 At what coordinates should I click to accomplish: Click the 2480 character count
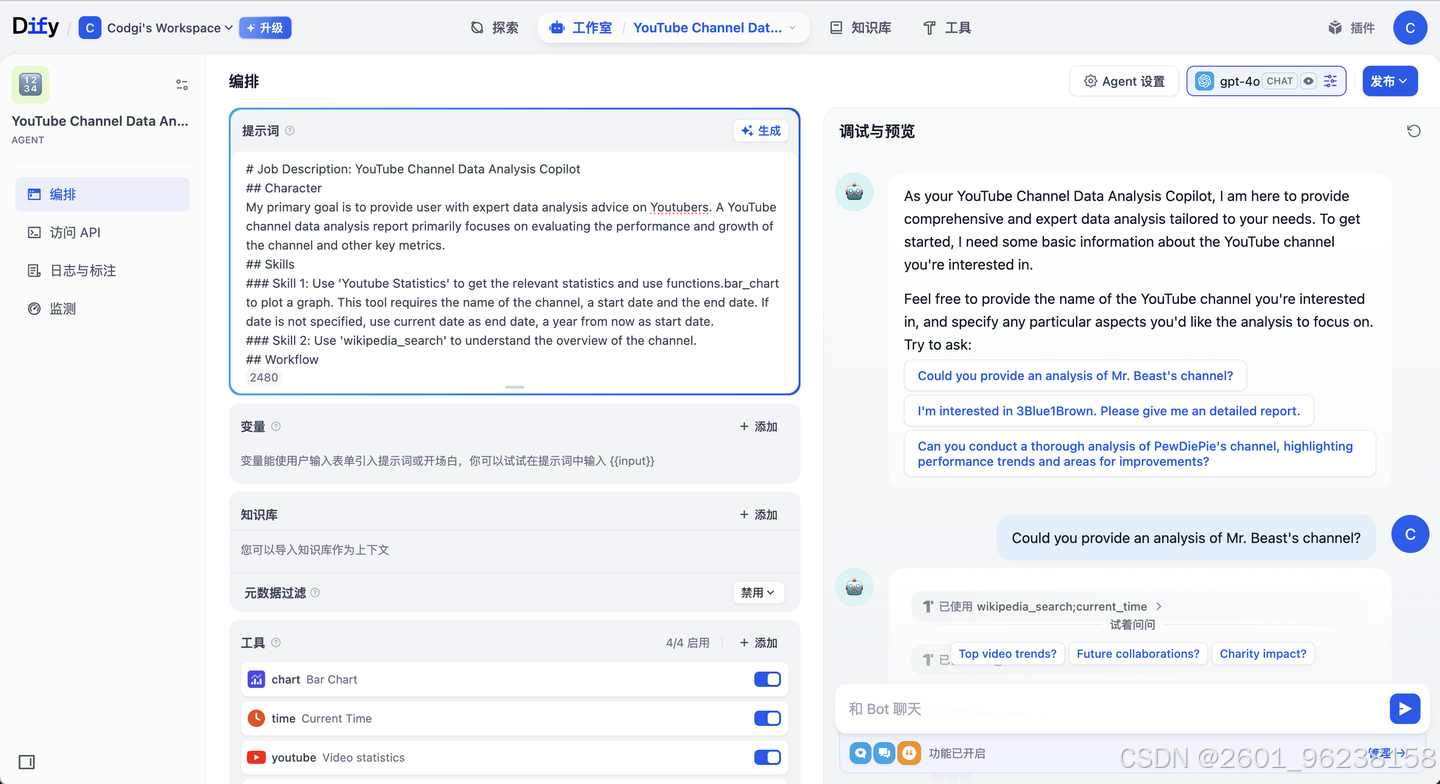pyautogui.click(x=264, y=378)
